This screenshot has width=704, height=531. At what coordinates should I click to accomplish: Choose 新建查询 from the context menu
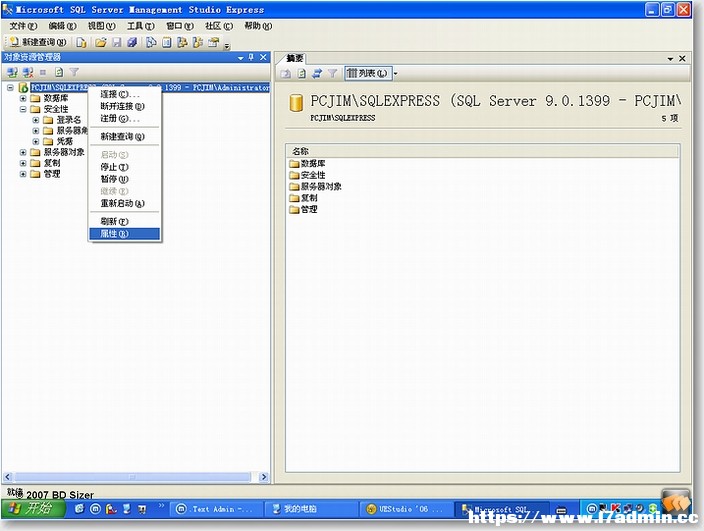(124, 136)
